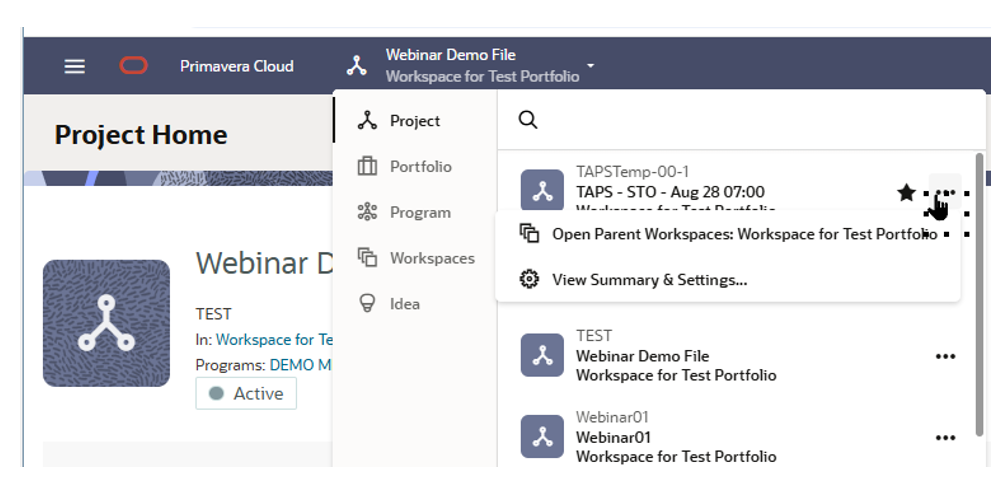Open the hamburger navigation menu

click(75, 67)
